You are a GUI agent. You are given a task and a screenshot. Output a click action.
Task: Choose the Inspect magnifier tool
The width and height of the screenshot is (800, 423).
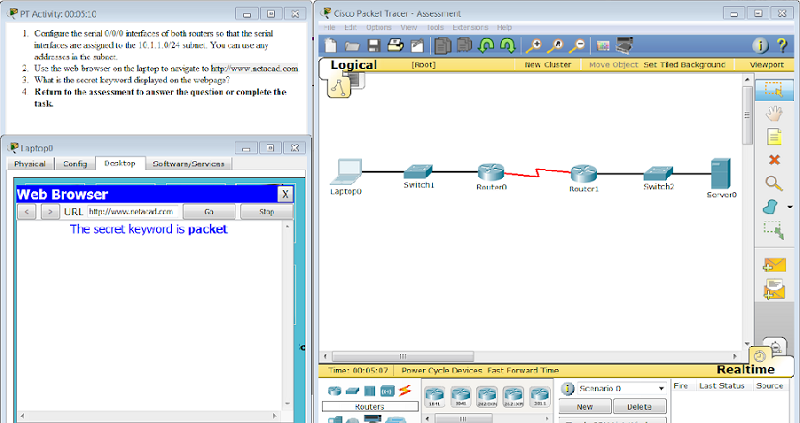pos(774,183)
